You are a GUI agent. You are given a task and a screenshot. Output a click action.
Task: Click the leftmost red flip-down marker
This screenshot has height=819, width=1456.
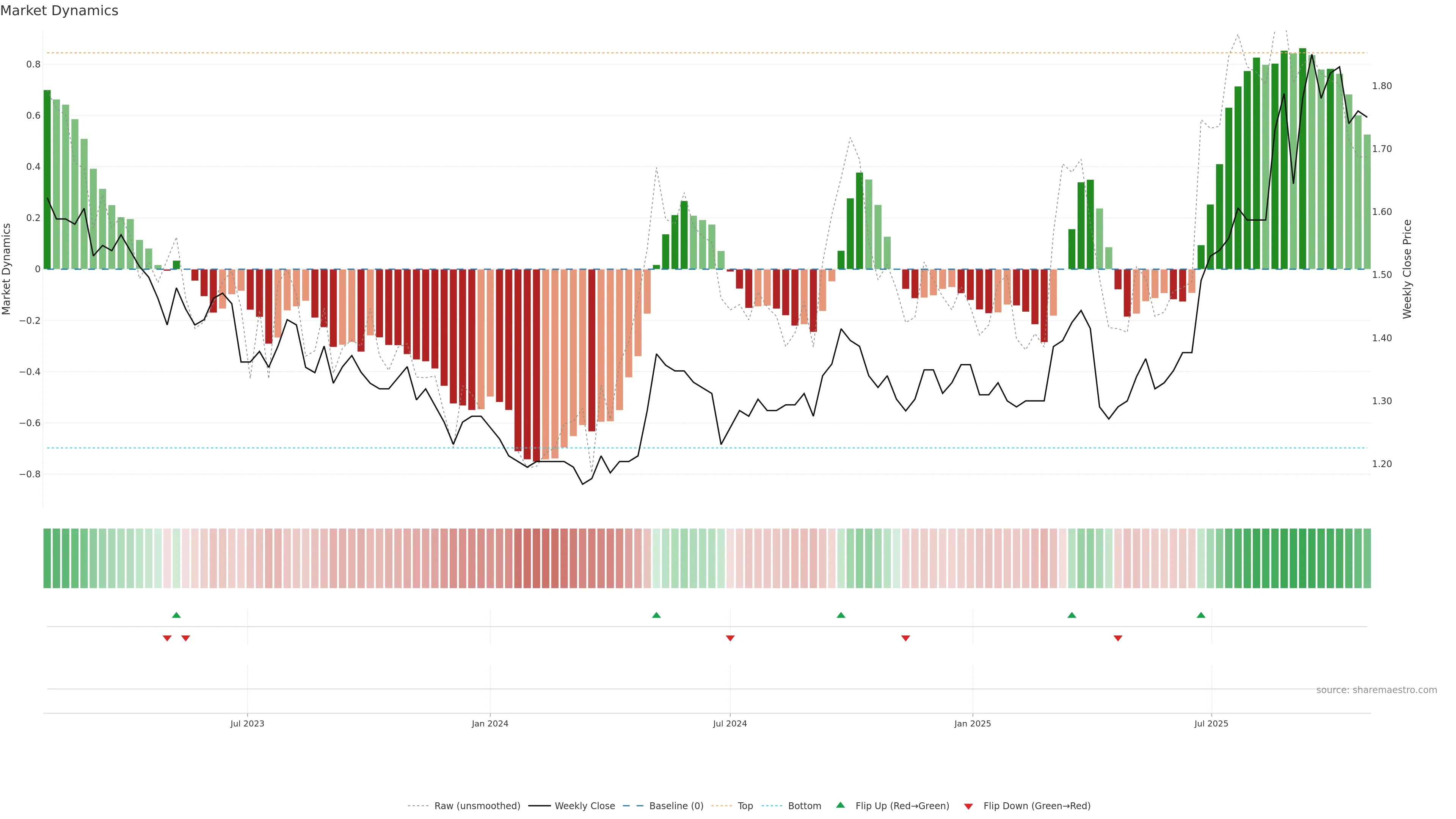coord(167,638)
